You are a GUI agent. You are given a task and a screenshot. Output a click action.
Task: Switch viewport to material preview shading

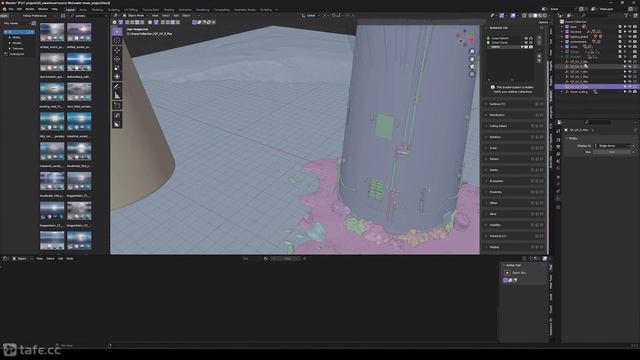pyautogui.click(x=540, y=16)
